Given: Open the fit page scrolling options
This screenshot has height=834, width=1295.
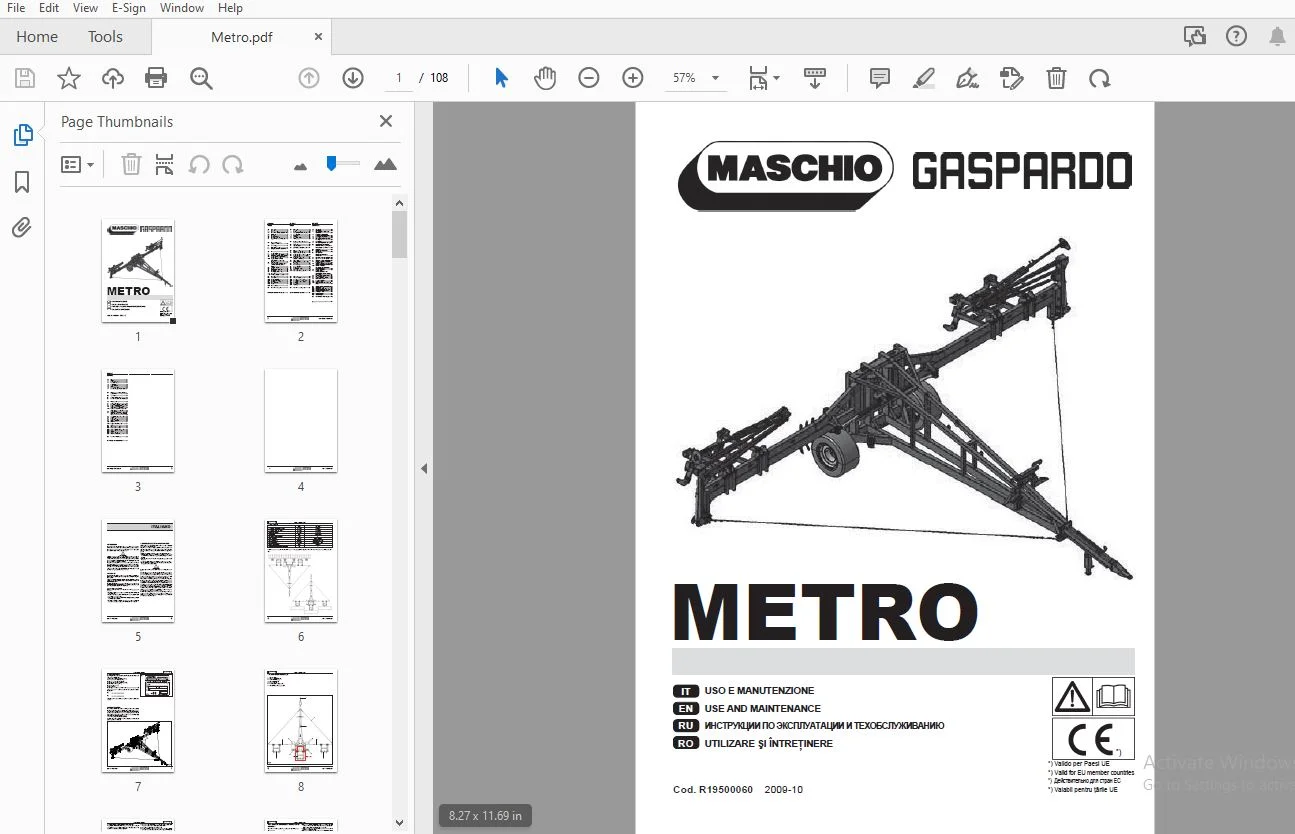Looking at the screenshot, I should pos(764,78).
